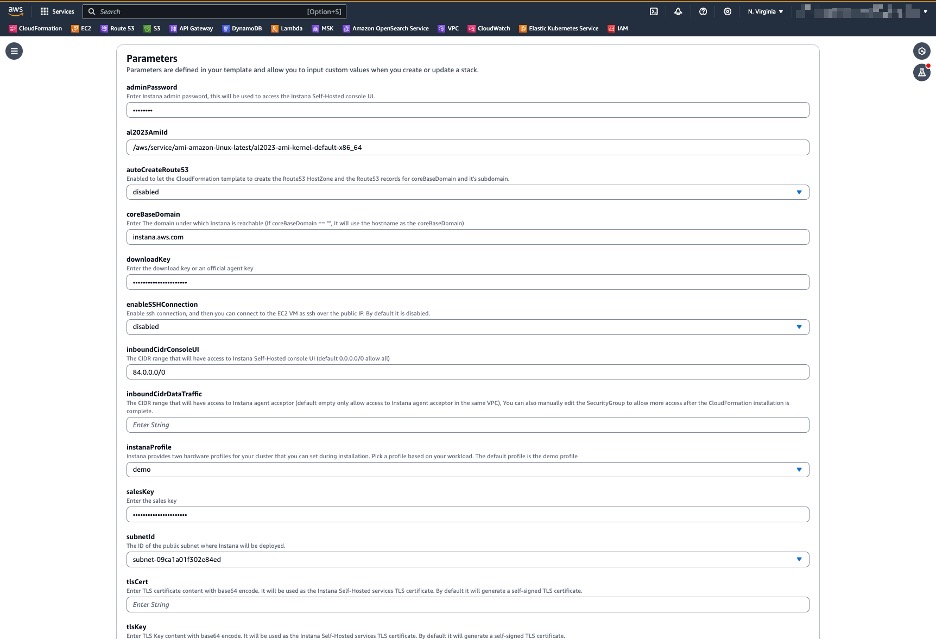936x640 pixels.
Task: Click the Parameters section heading
Action: 152,59
